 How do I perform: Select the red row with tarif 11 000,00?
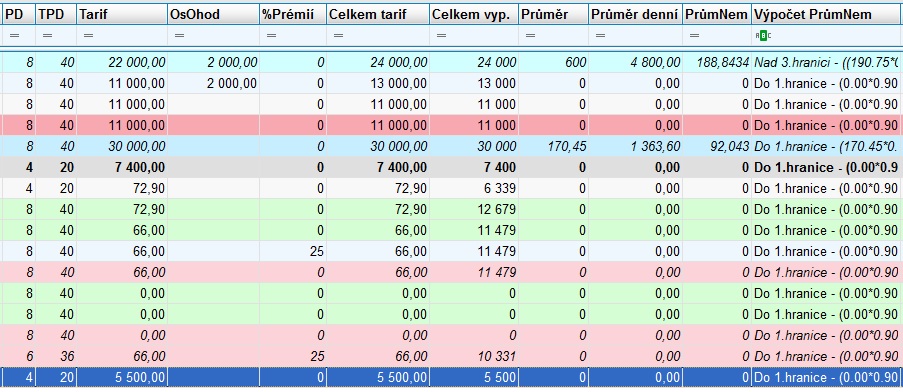[452, 125]
